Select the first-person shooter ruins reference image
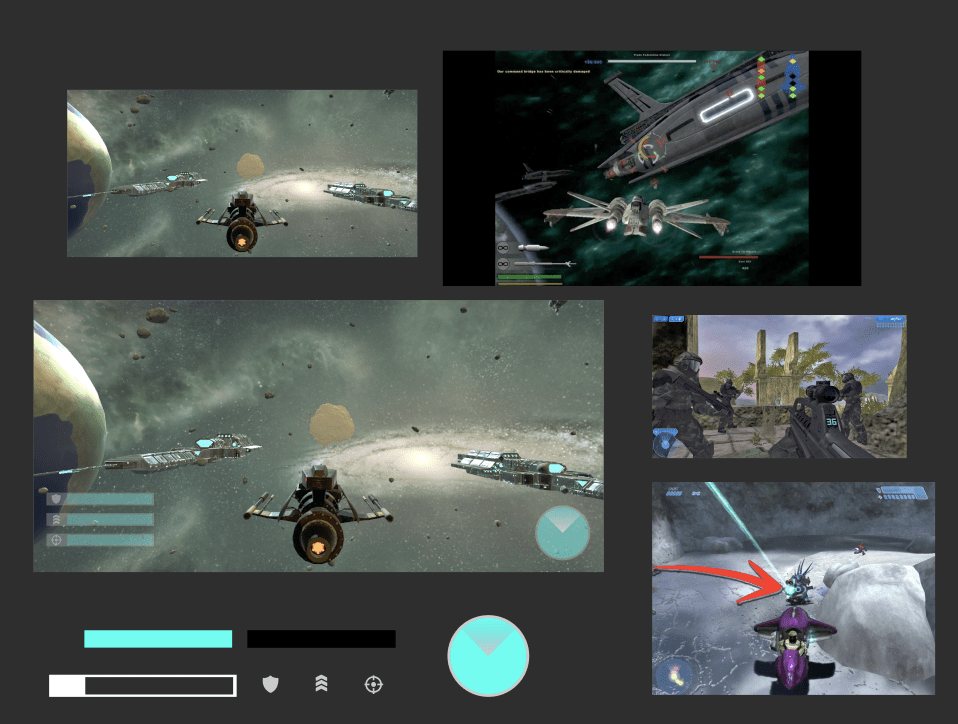 pyautogui.click(x=780, y=386)
